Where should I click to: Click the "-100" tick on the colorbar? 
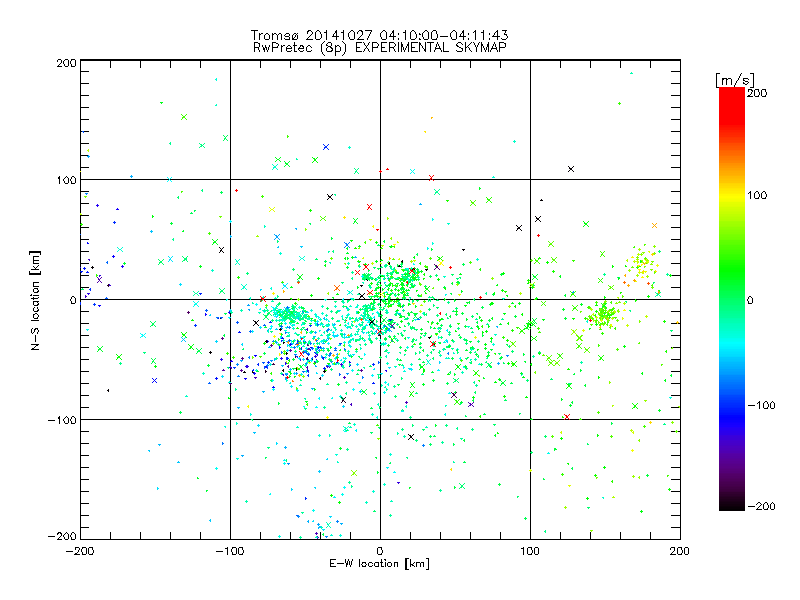pyautogui.click(x=761, y=405)
